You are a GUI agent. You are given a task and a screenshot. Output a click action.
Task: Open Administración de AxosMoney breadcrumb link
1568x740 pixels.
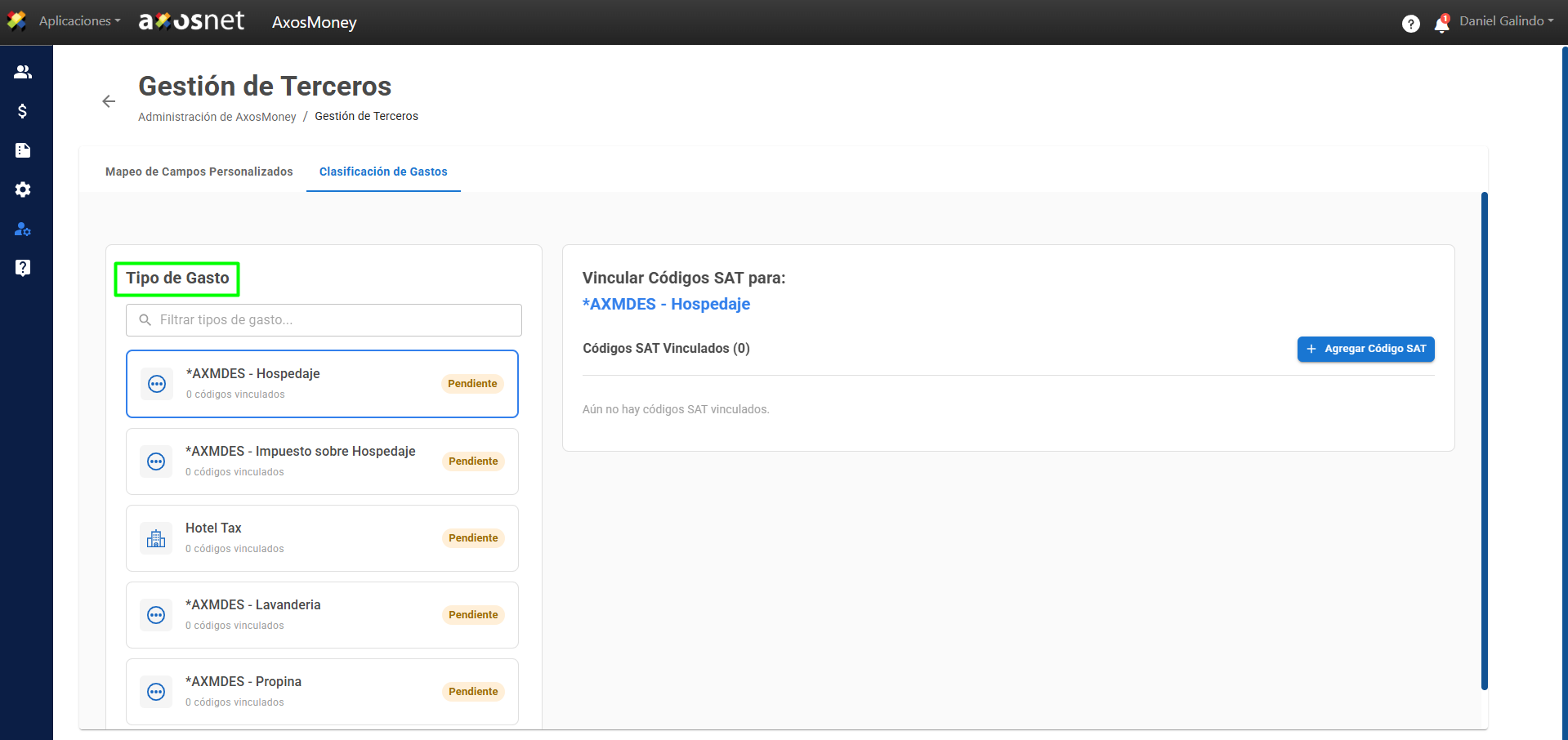click(217, 117)
